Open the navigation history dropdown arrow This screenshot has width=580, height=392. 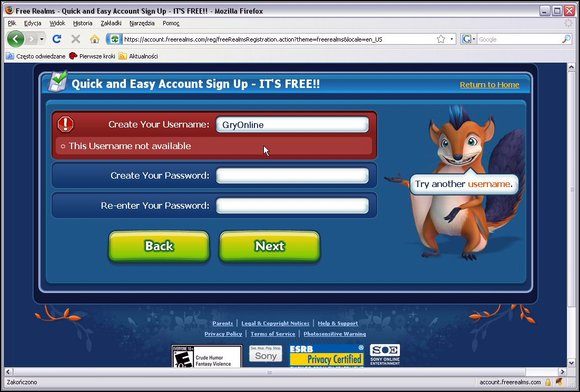coord(42,39)
